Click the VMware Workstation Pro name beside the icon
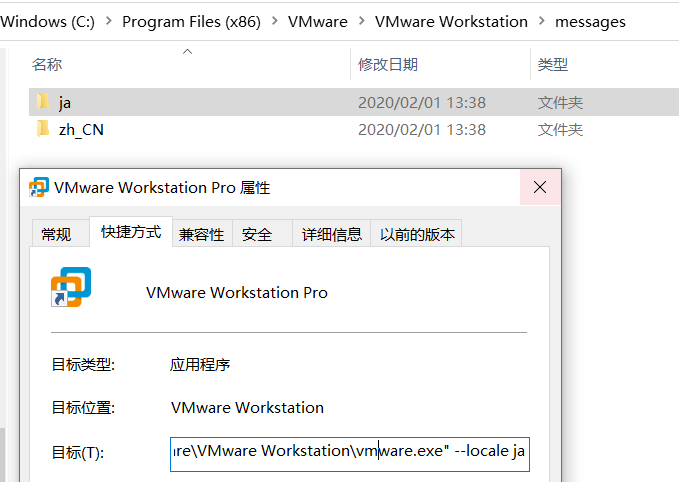This screenshot has width=679, height=482. 237,293
